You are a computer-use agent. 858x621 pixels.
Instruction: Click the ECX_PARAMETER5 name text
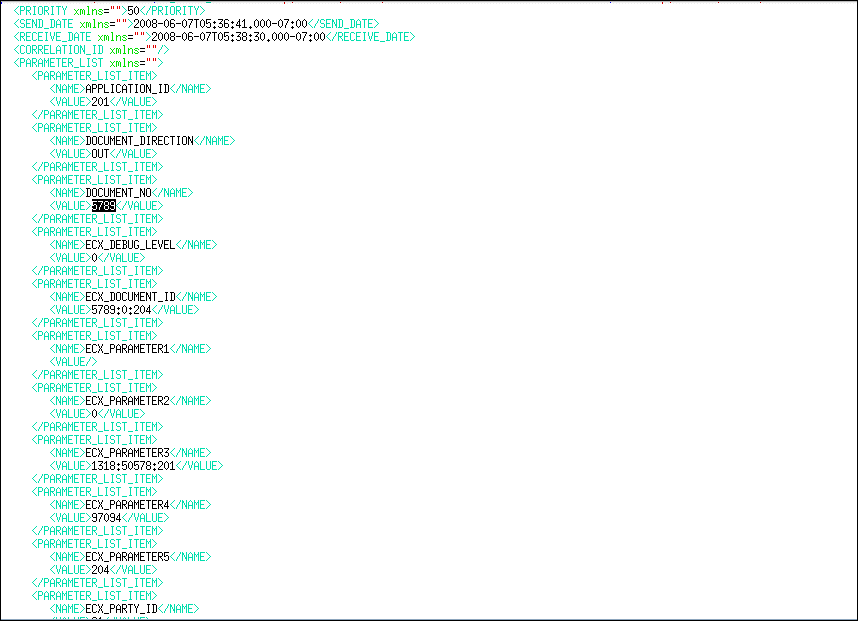pos(127,557)
